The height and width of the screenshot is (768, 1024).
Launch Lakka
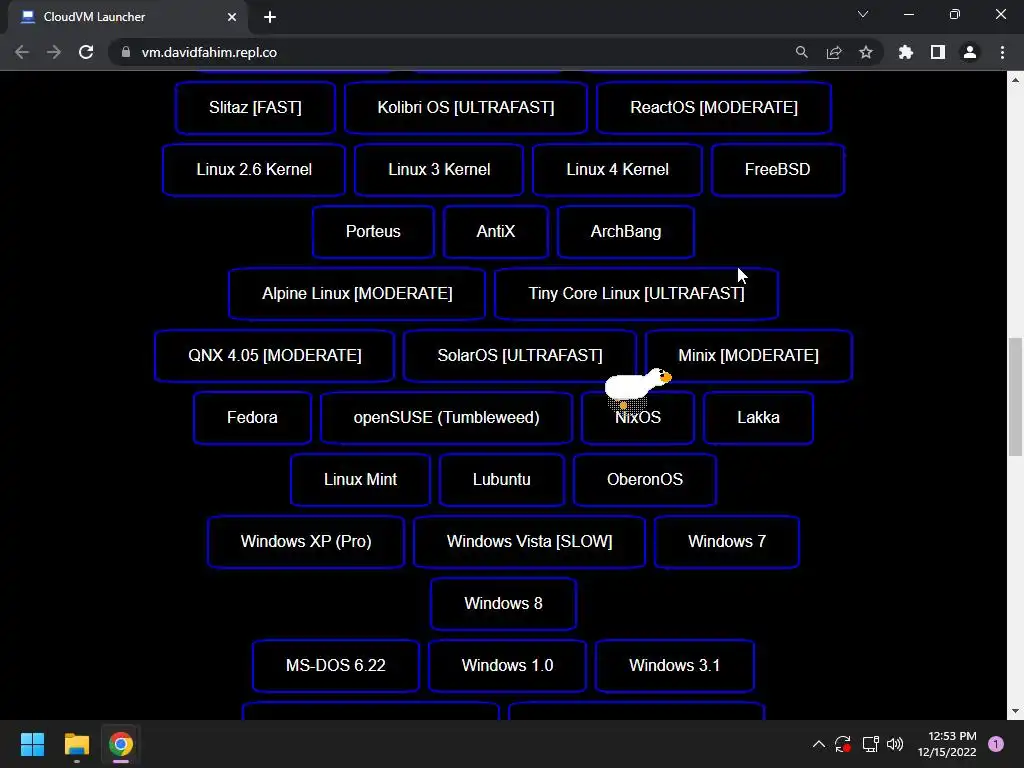pos(758,418)
